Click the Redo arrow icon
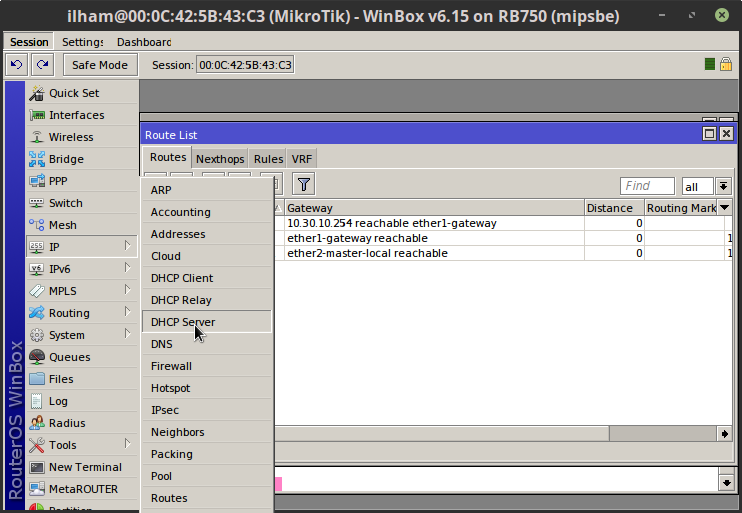Image resolution: width=742 pixels, height=513 pixels. pyautogui.click(x=43, y=64)
